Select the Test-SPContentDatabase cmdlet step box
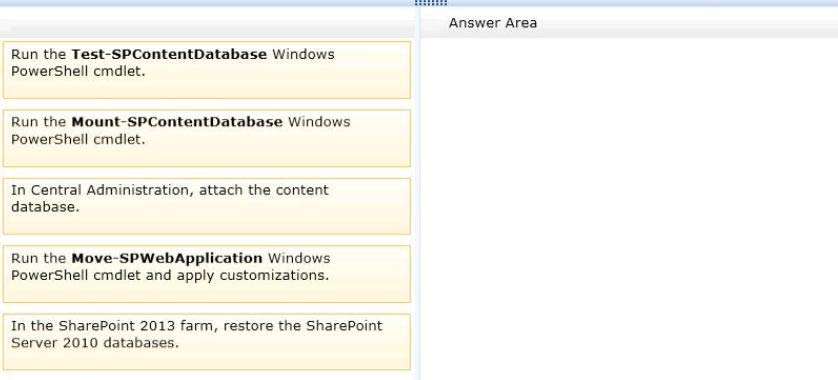Screen dimensions: 838x380 pyautogui.click(x=207, y=70)
